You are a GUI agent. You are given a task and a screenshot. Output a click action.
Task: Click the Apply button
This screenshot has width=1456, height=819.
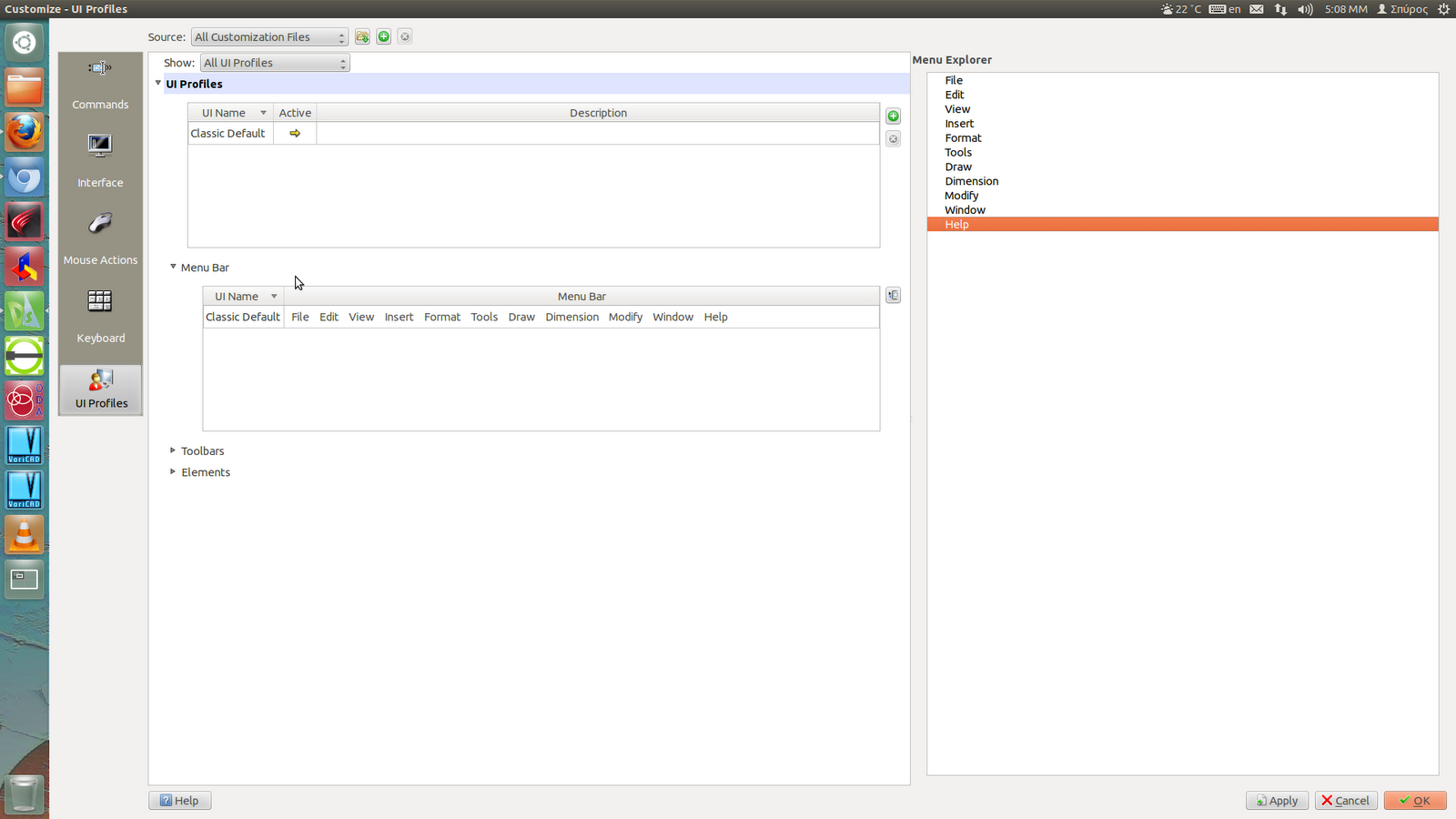tap(1277, 801)
